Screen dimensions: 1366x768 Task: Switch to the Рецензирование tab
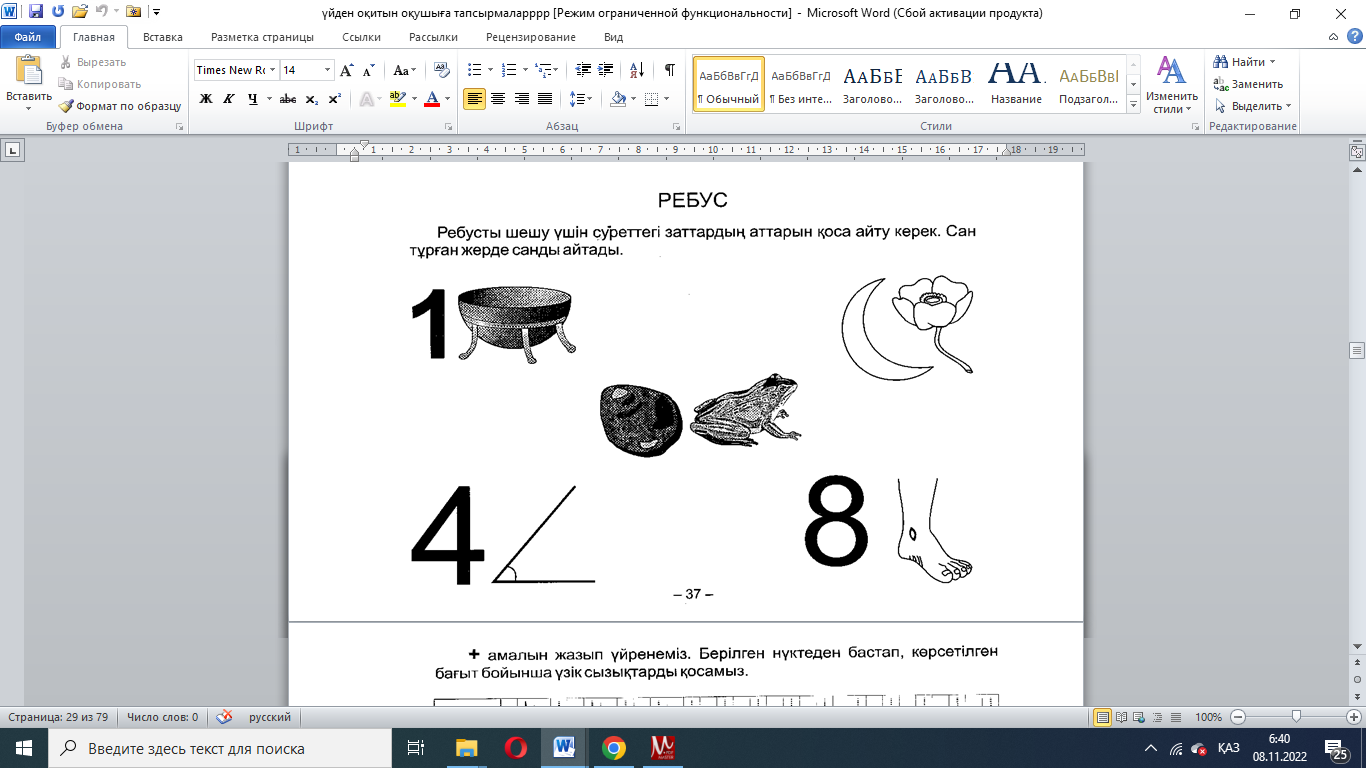click(x=531, y=37)
